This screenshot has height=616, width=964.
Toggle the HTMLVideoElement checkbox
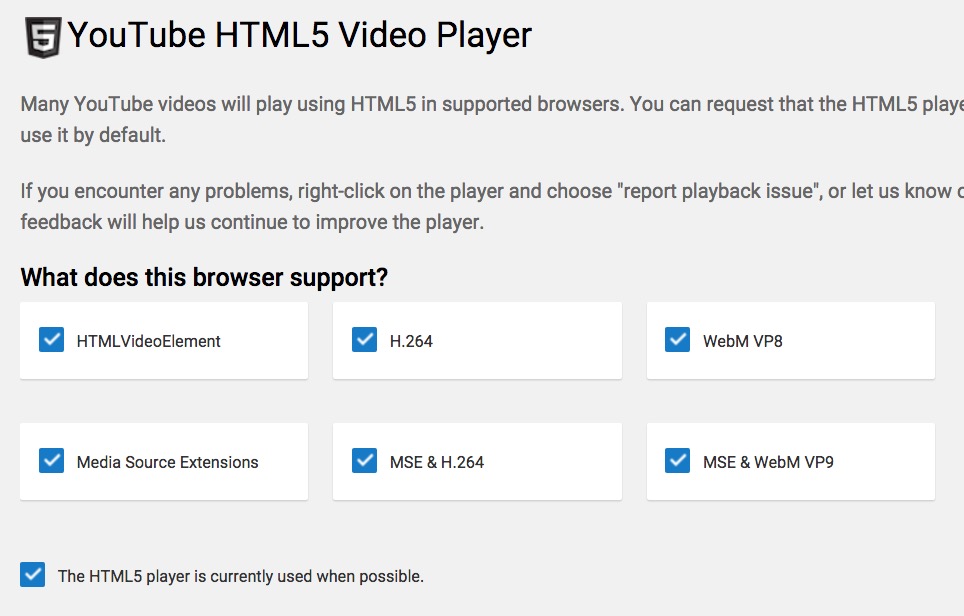click(51, 339)
